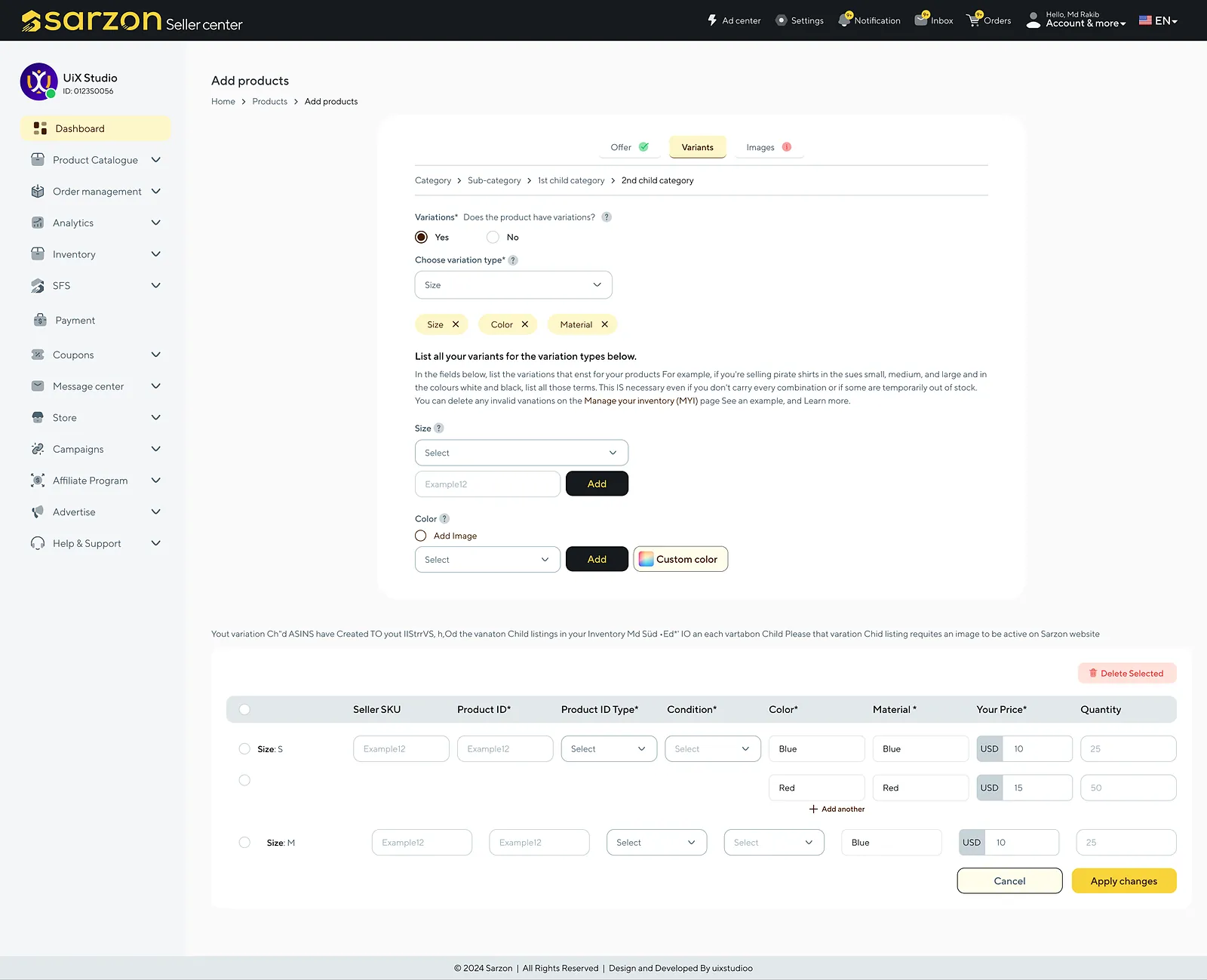Click the Add button for Size
Image resolution: width=1207 pixels, height=980 pixels.
597,484
